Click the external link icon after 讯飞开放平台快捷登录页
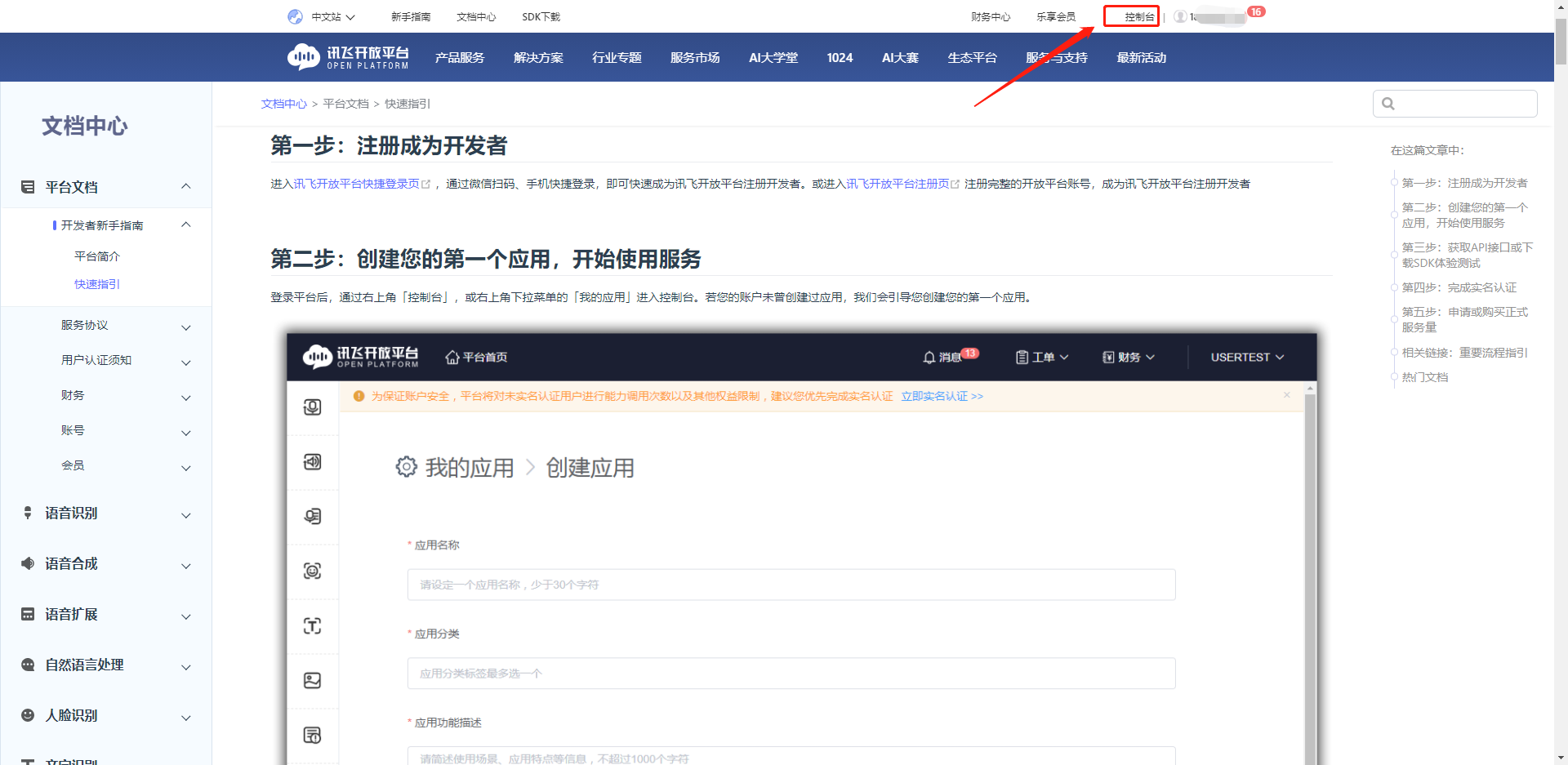This screenshot has width=1568, height=765. (x=427, y=183)
